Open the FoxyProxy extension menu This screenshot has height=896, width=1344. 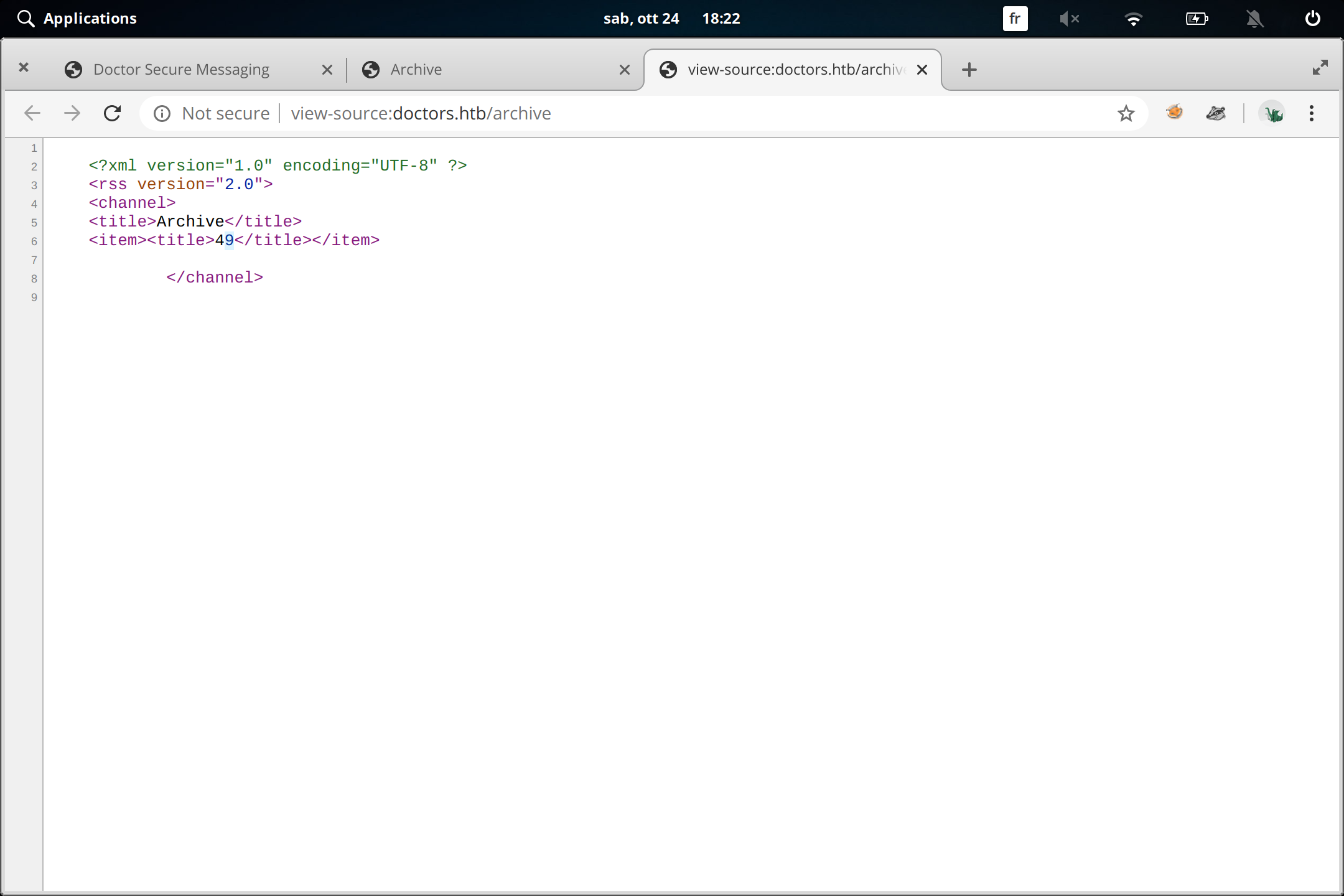tap(1174, 113)
